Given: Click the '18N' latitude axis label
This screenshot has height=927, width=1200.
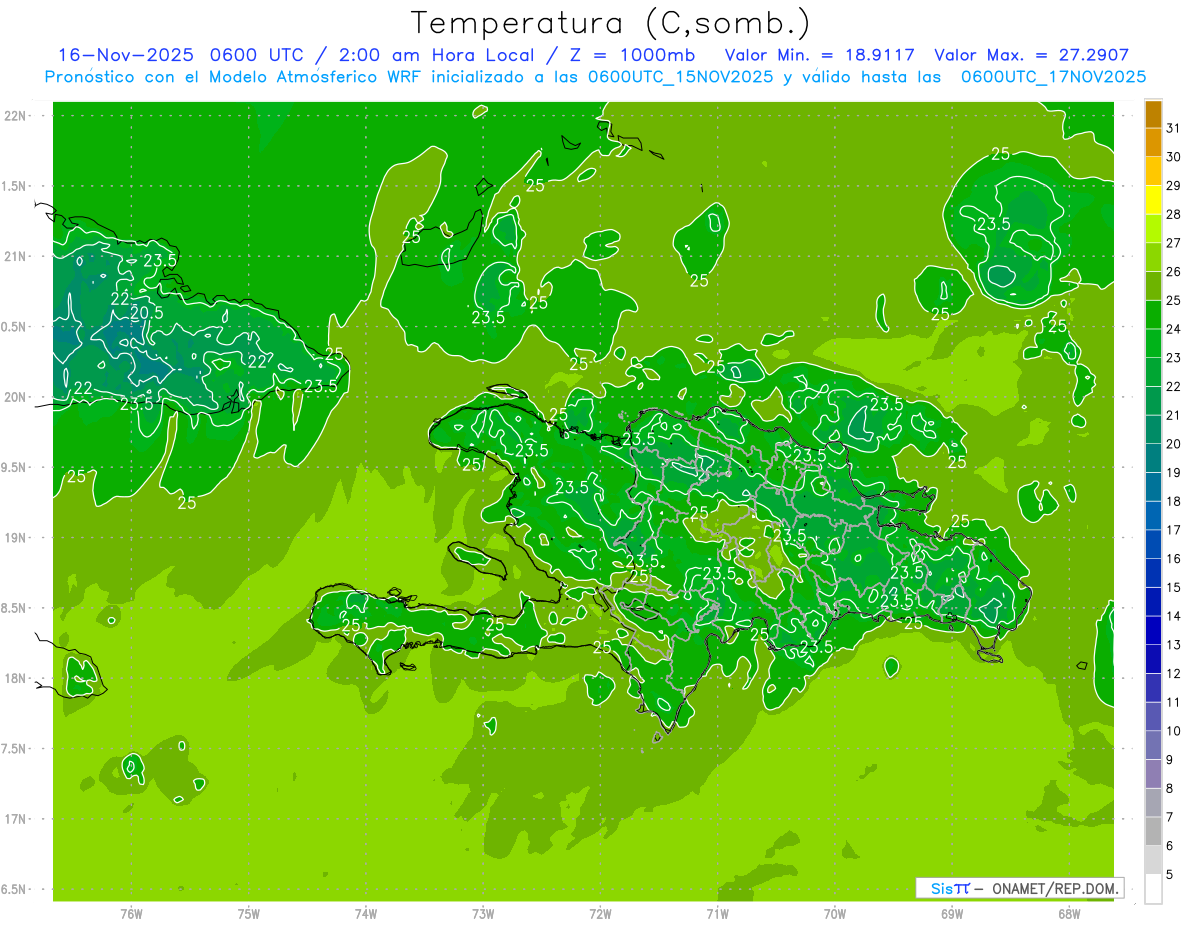Looking at the screenshot, I should (x=16, y=678).
